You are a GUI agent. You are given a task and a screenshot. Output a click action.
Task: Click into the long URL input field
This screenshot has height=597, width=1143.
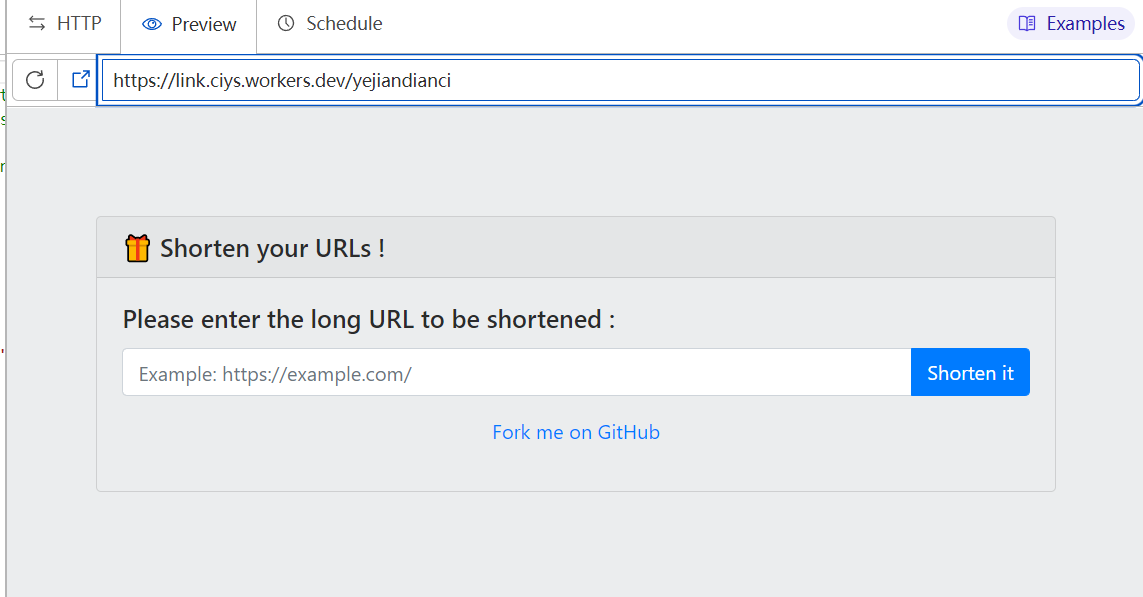tap(516, 373)
